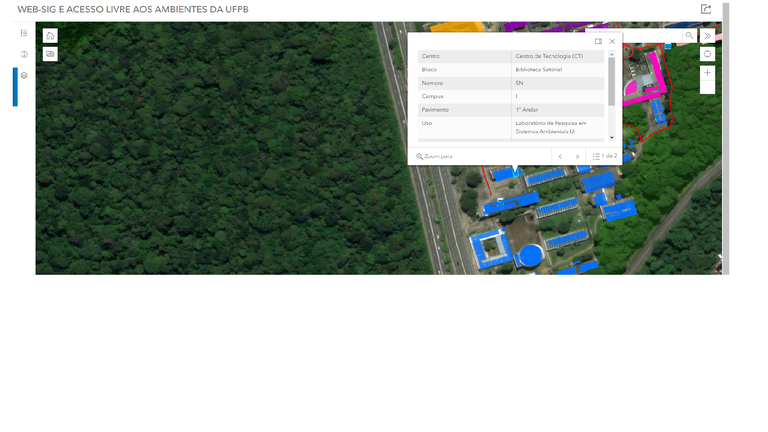The width and height of the screenshot is (768, 432).
Task: Click the home default extent button
Action: point(50,35)
